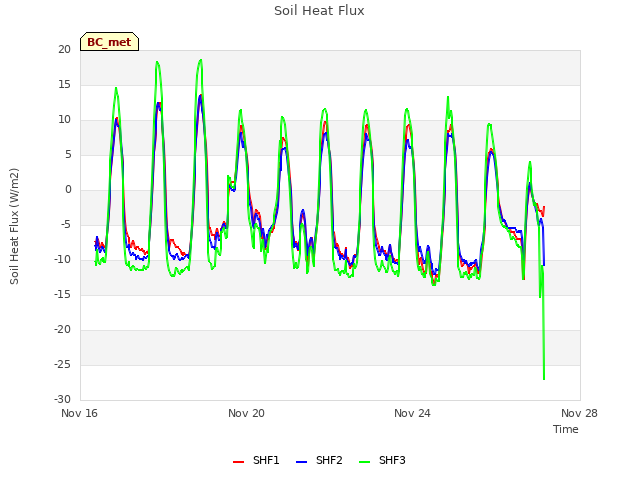Click the 0 y-axis tick label
Image resolution: width=640 pixels, height=480 pixels.
click(x=68, y=190)
